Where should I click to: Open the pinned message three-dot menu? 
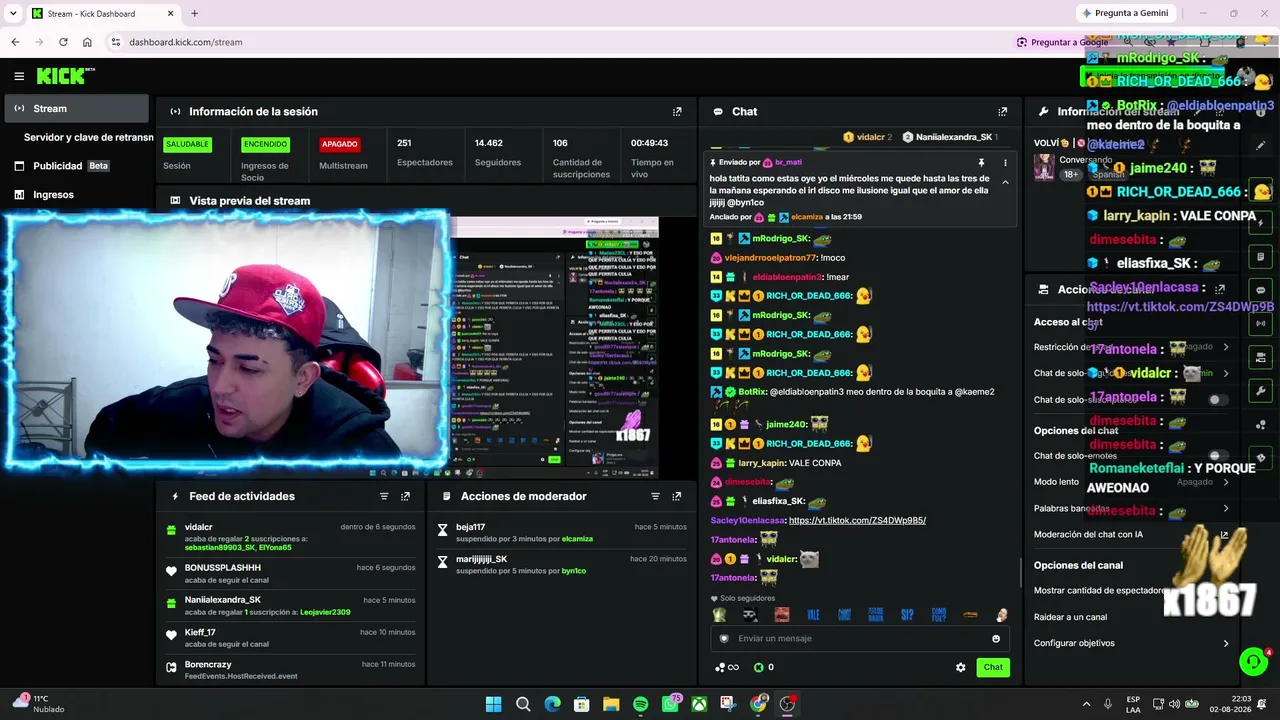pyautogui.click(x=1005, y=162)
